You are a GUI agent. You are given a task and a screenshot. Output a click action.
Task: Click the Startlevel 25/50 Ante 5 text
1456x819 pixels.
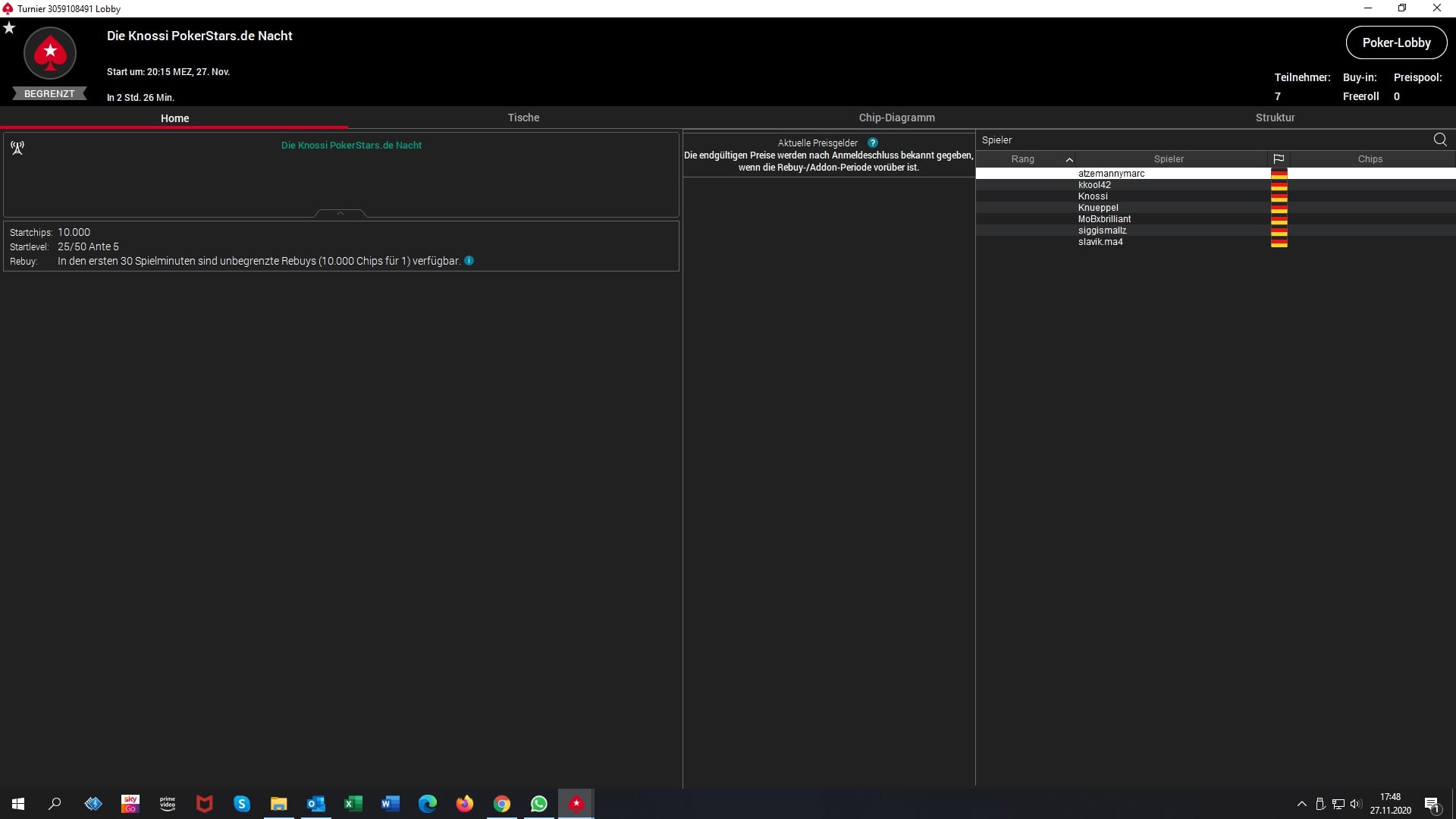tap(88, 247)
